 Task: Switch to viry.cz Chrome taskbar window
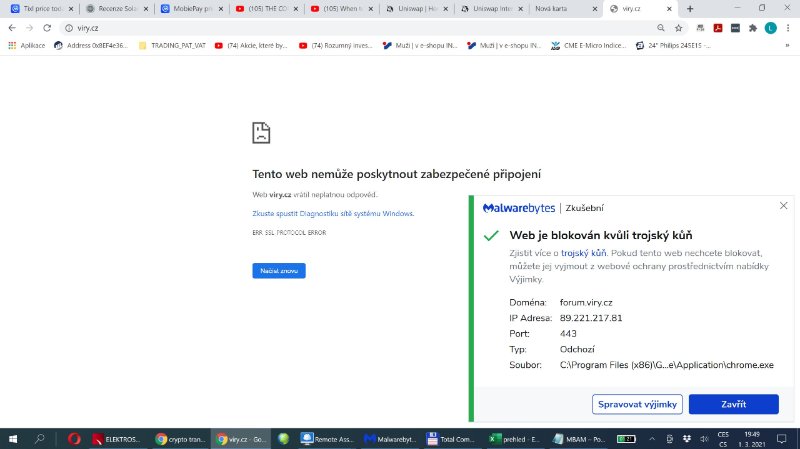(241, 439)
